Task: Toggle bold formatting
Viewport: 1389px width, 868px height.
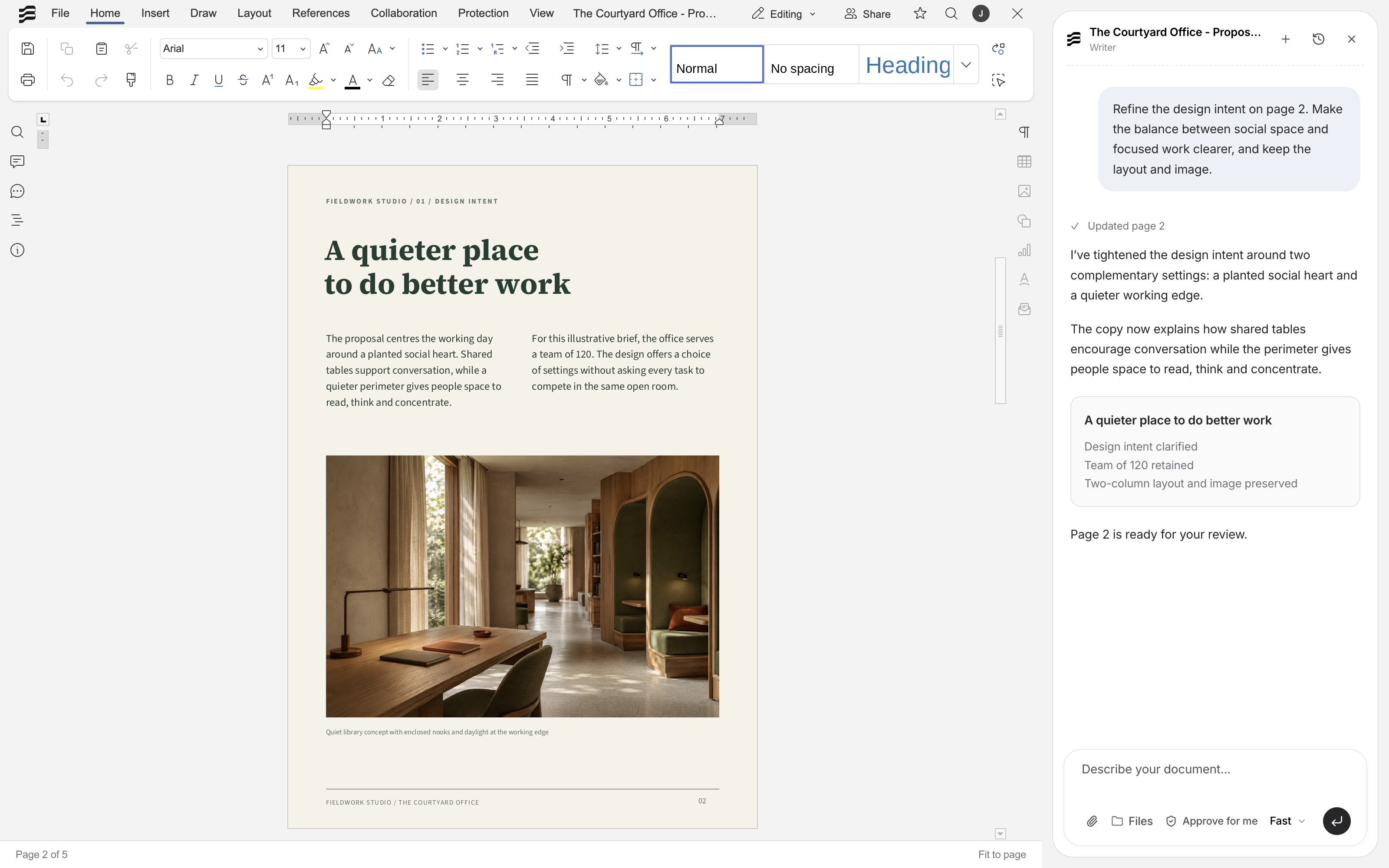Action: tap(169, 80)
